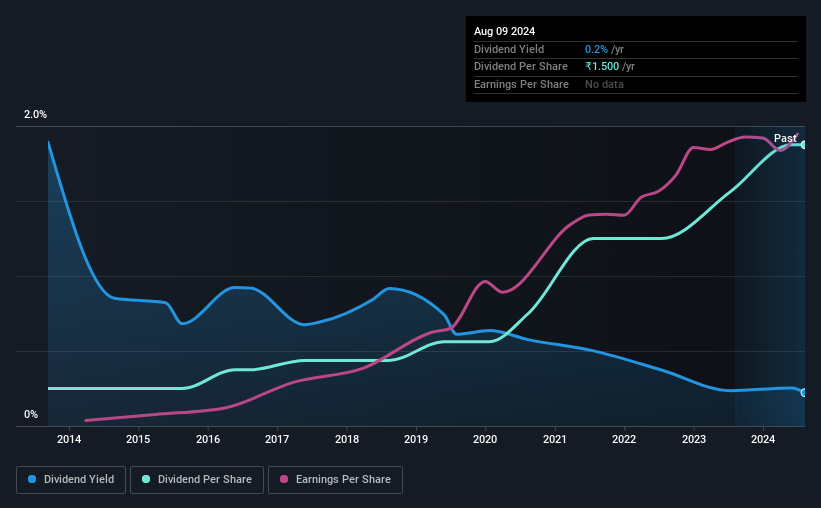Select the 2019 x-axis label
Screen dimensions: 821x508
[x=416, y=439]
